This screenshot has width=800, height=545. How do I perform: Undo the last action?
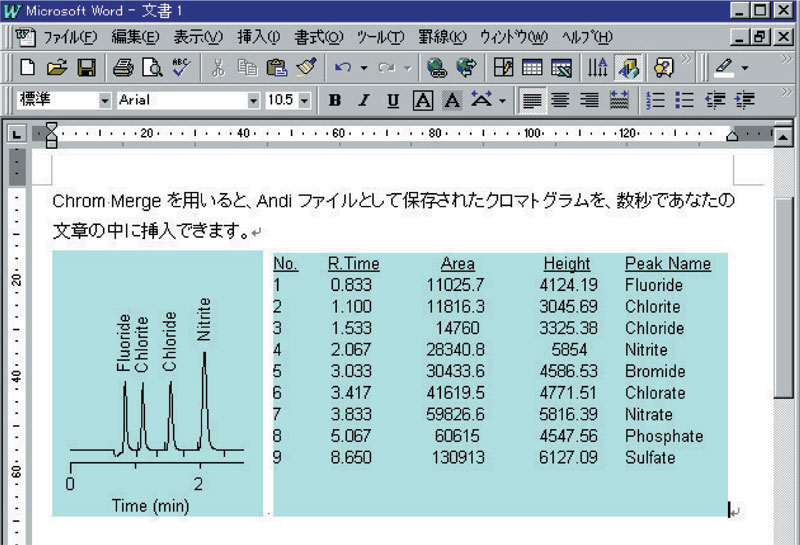[x=343, y=67]
